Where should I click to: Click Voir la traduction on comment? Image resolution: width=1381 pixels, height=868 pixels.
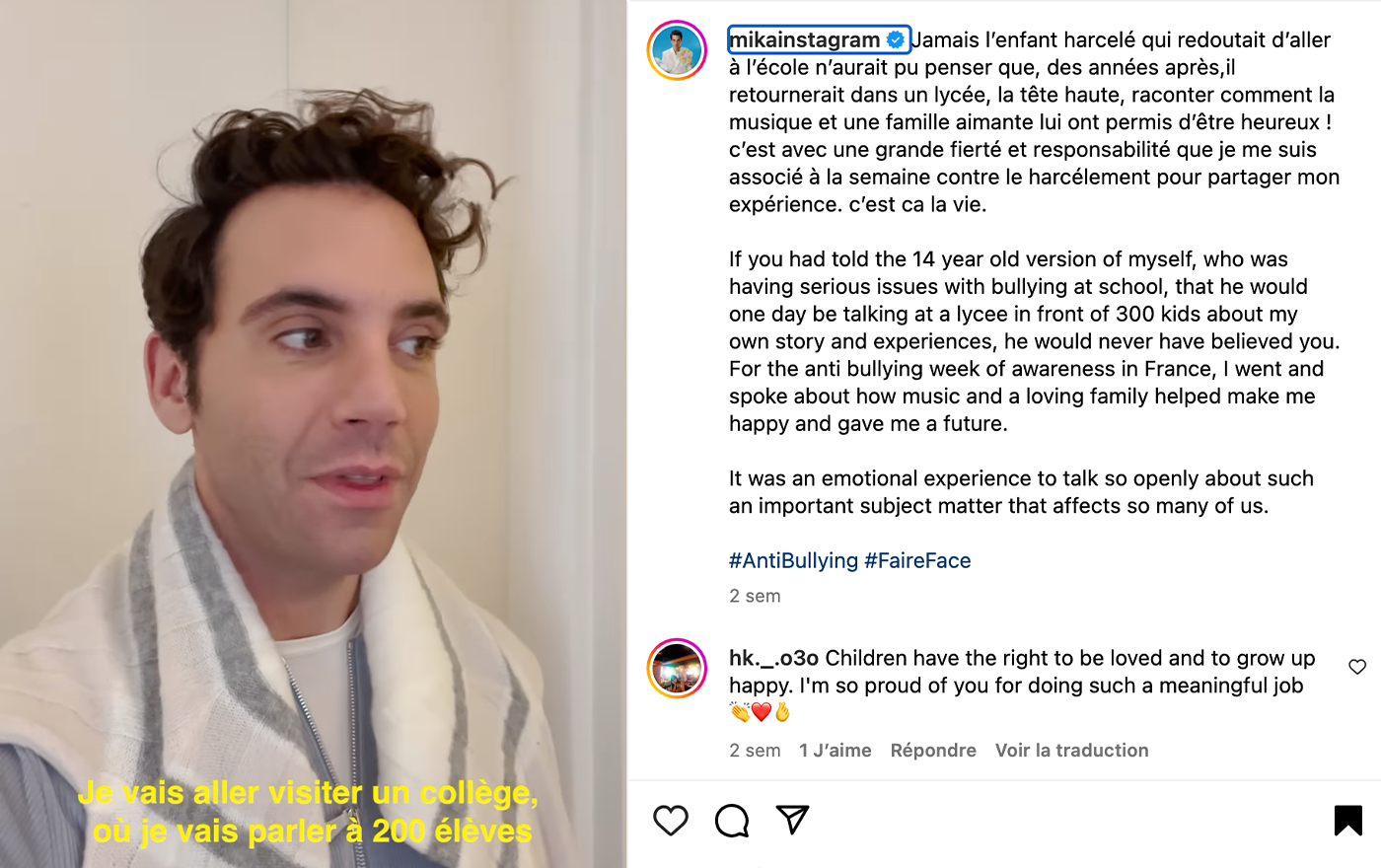pyautogui.click(x=1072, y=751)
